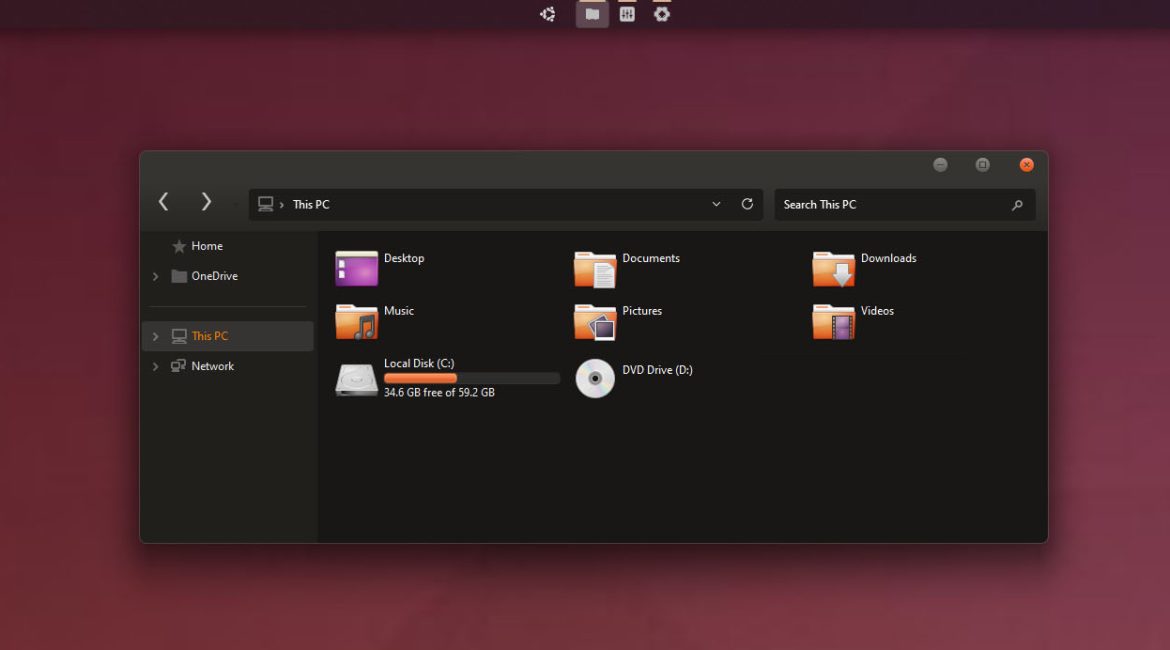The image size is (1170, 650).
Task: Click the Local Disk (C:) label
Action: (x=419, y=363)
